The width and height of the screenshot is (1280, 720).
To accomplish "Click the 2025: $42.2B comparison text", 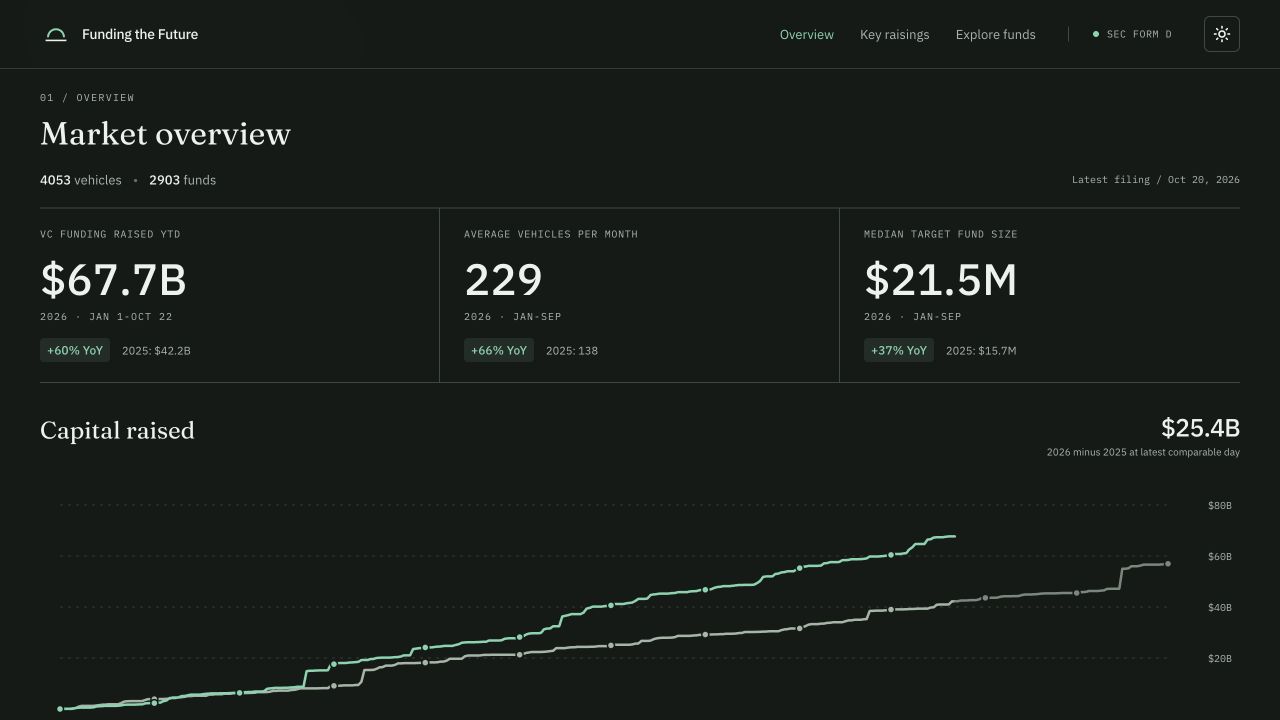I will tap(156, 351).
